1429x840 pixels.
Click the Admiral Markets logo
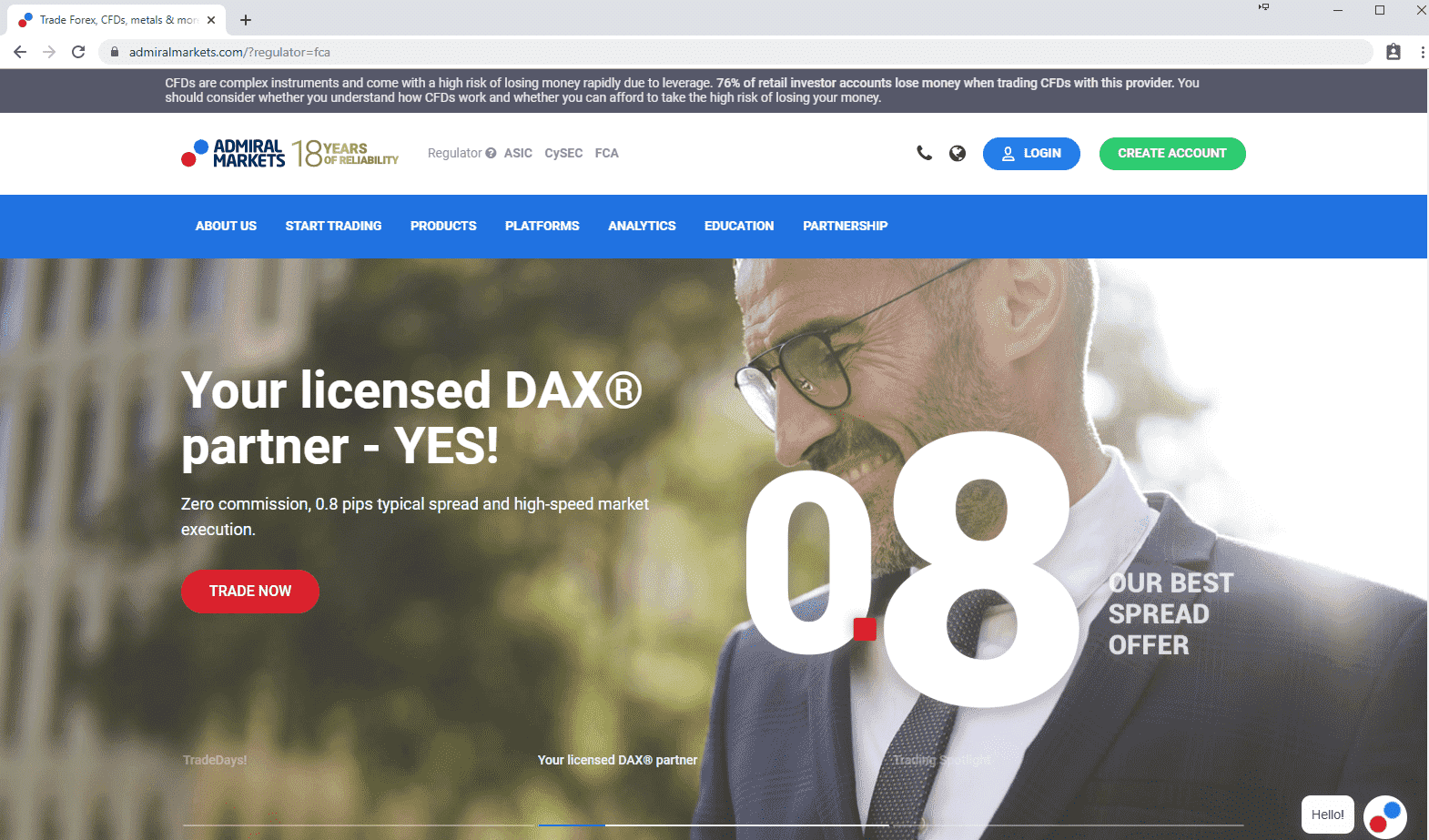234,153
